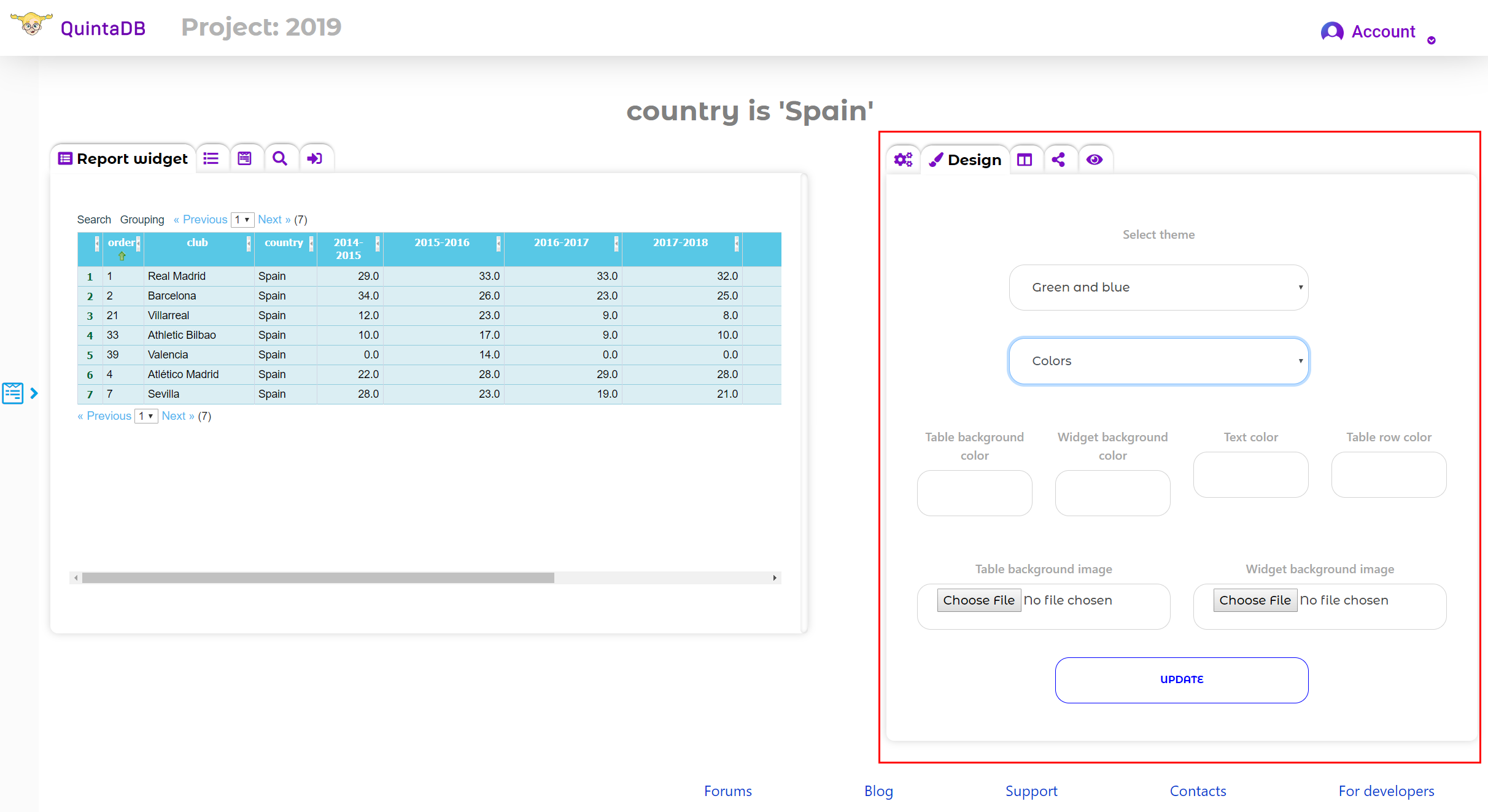This screenshot has width=1488, height=812.
Task: Click the Real Madrid cell
Action: [x=199, y=276]
